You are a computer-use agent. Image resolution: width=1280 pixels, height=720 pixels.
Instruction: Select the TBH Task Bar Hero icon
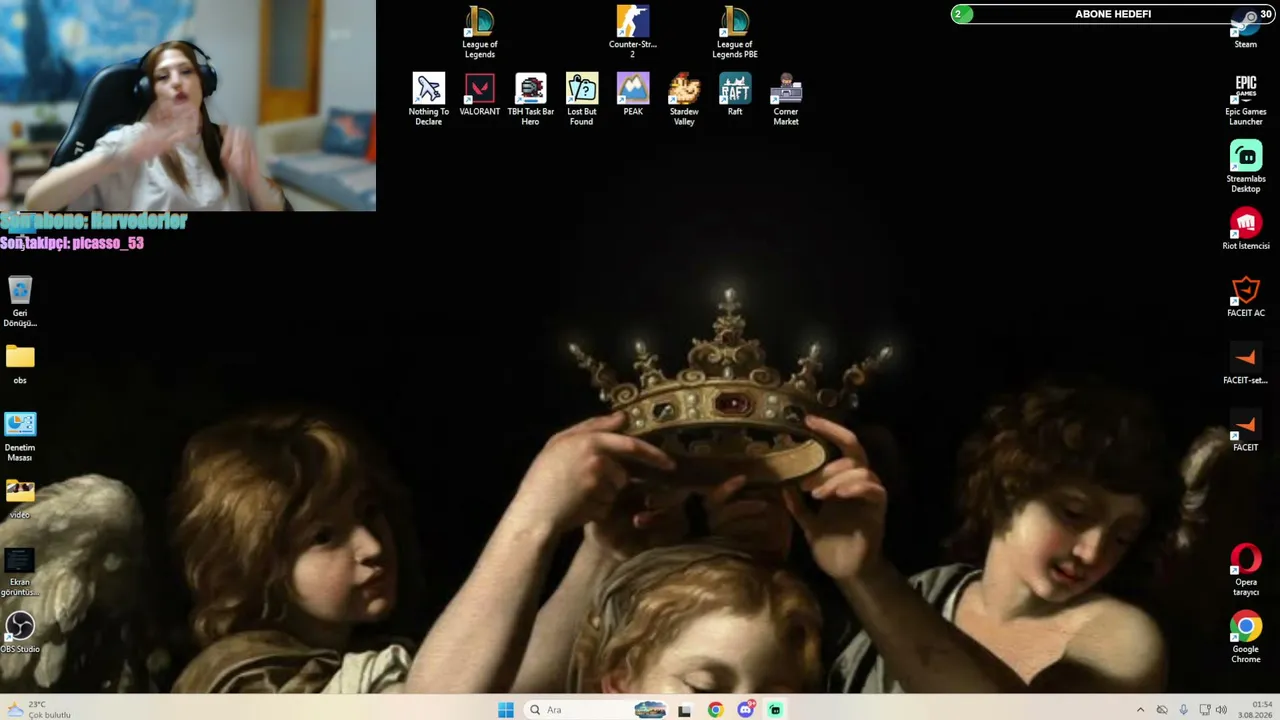(531, 99)
